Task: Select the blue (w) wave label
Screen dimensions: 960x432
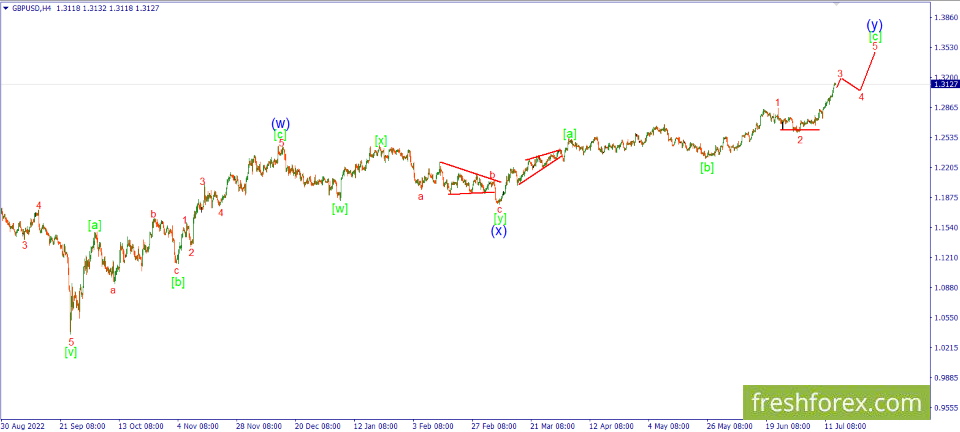Action: click(280, 124)
